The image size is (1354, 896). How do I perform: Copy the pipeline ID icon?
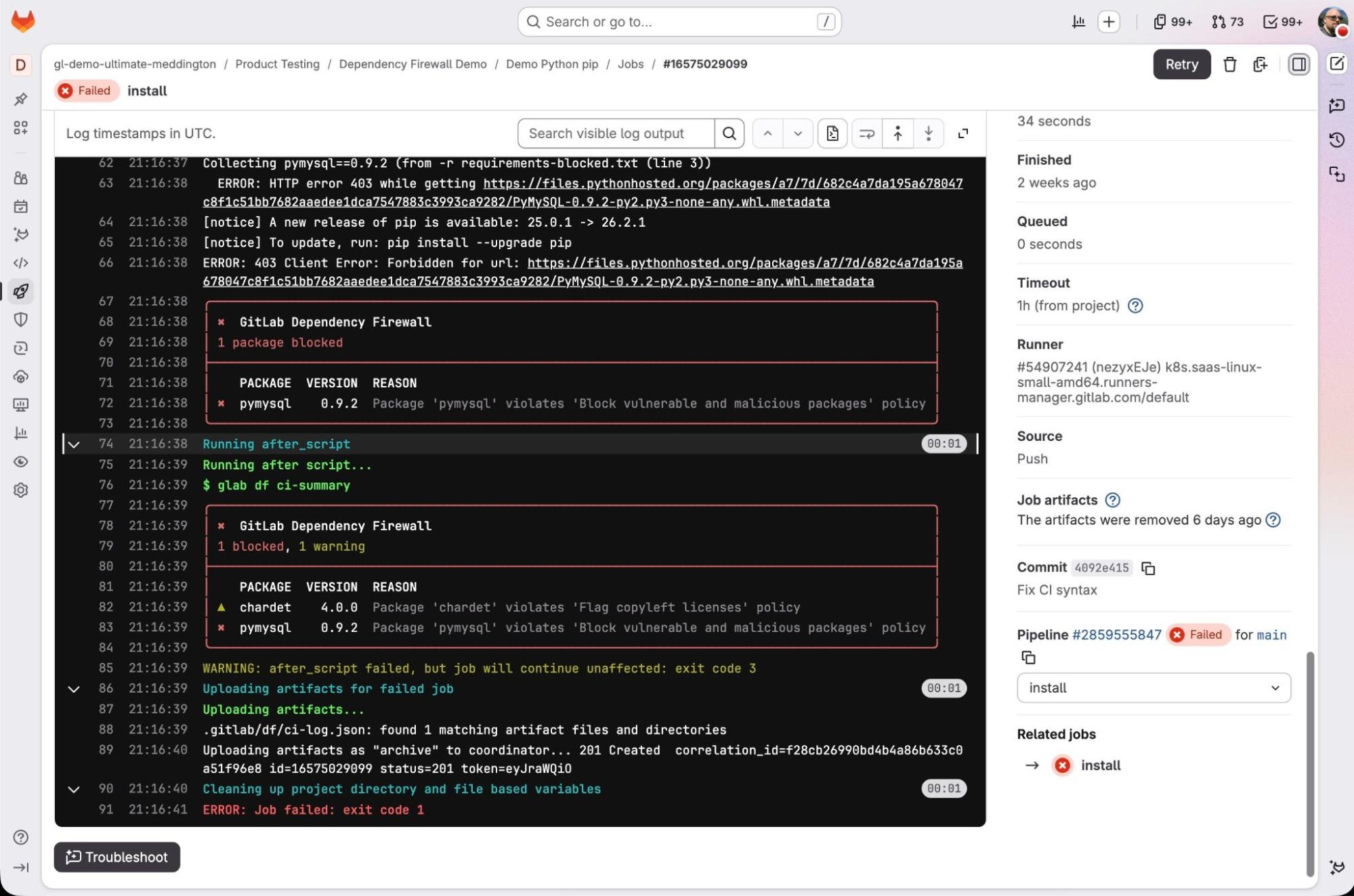[1028, 658]
